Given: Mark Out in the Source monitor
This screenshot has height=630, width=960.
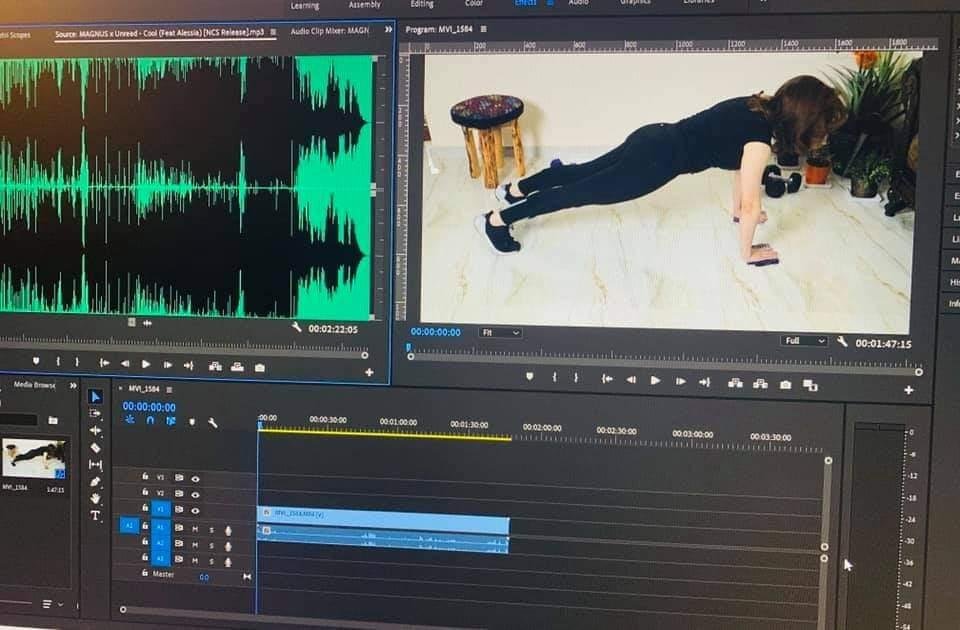Looking at the screenshot, I should [x=77, y=362].
